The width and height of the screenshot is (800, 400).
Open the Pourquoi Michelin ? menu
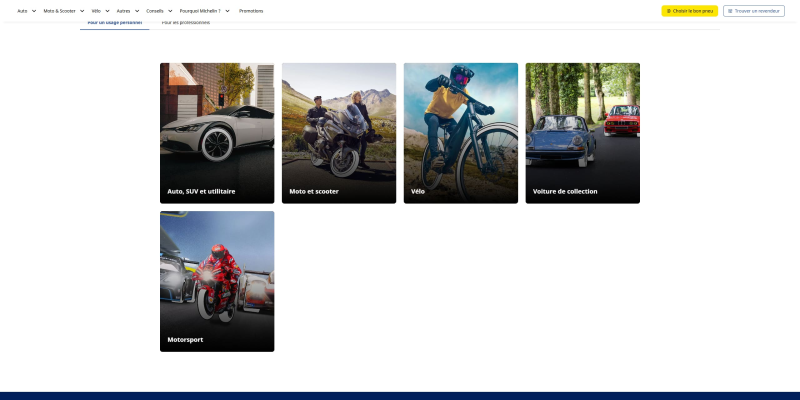point(205,11)
